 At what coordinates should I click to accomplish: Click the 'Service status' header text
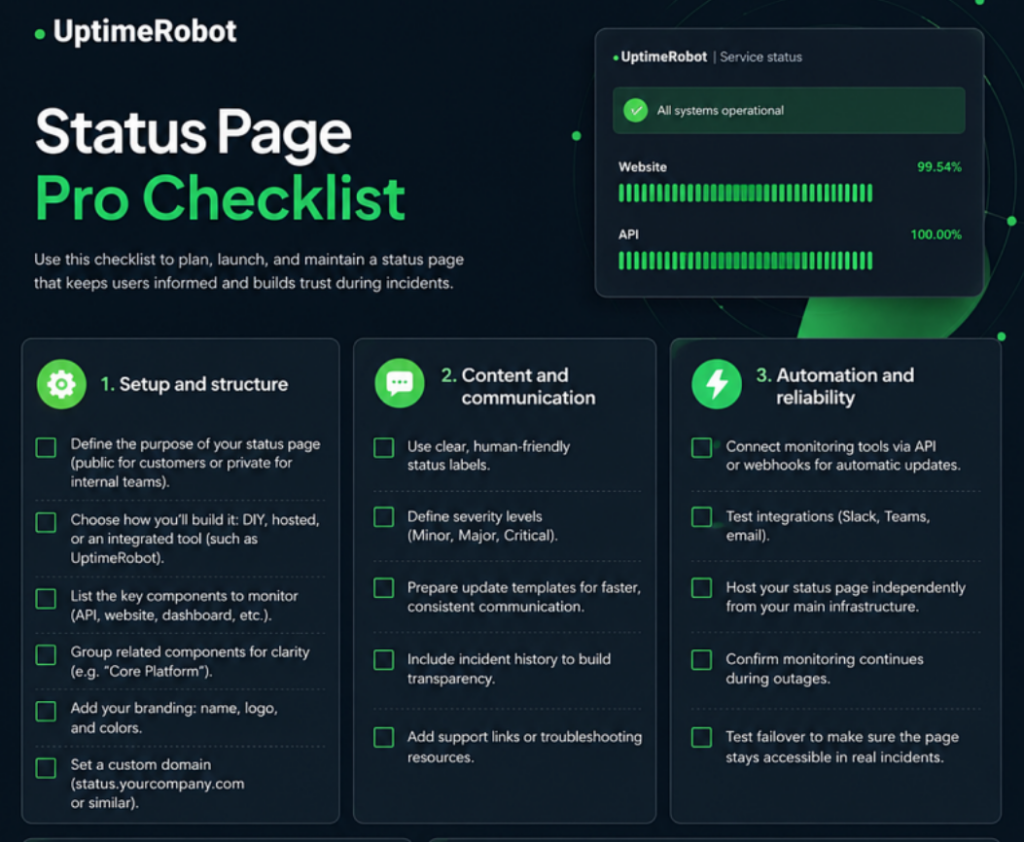(x=761, y=57)
